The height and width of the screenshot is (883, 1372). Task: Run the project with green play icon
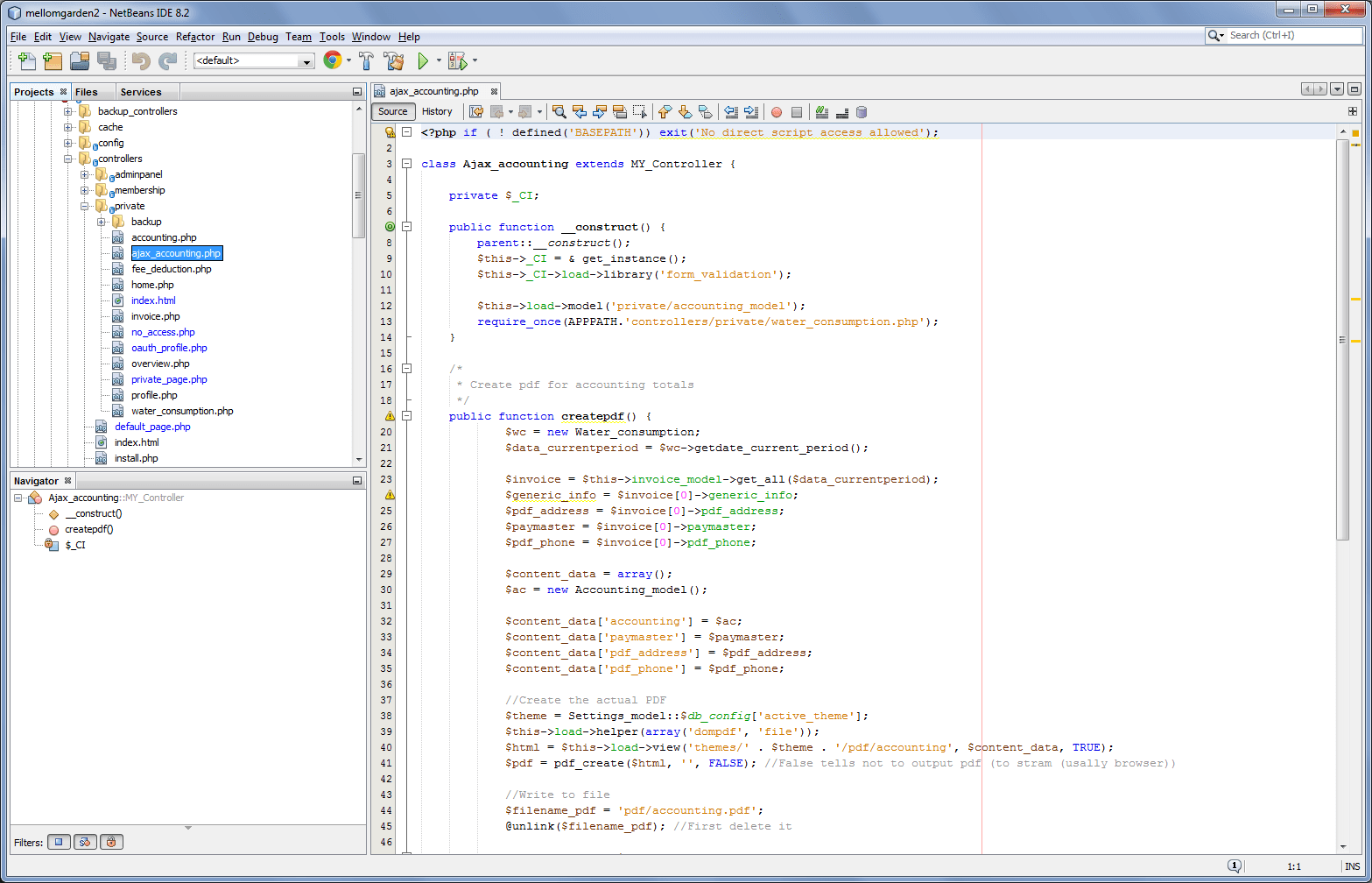tap(423, 60)
